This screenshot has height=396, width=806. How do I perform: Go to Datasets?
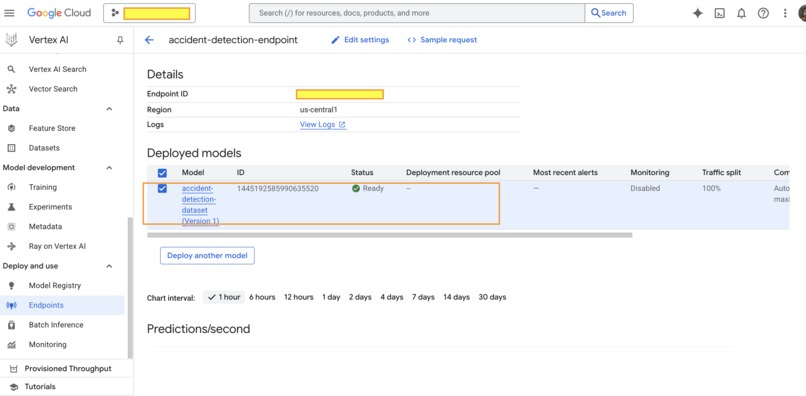44,148
